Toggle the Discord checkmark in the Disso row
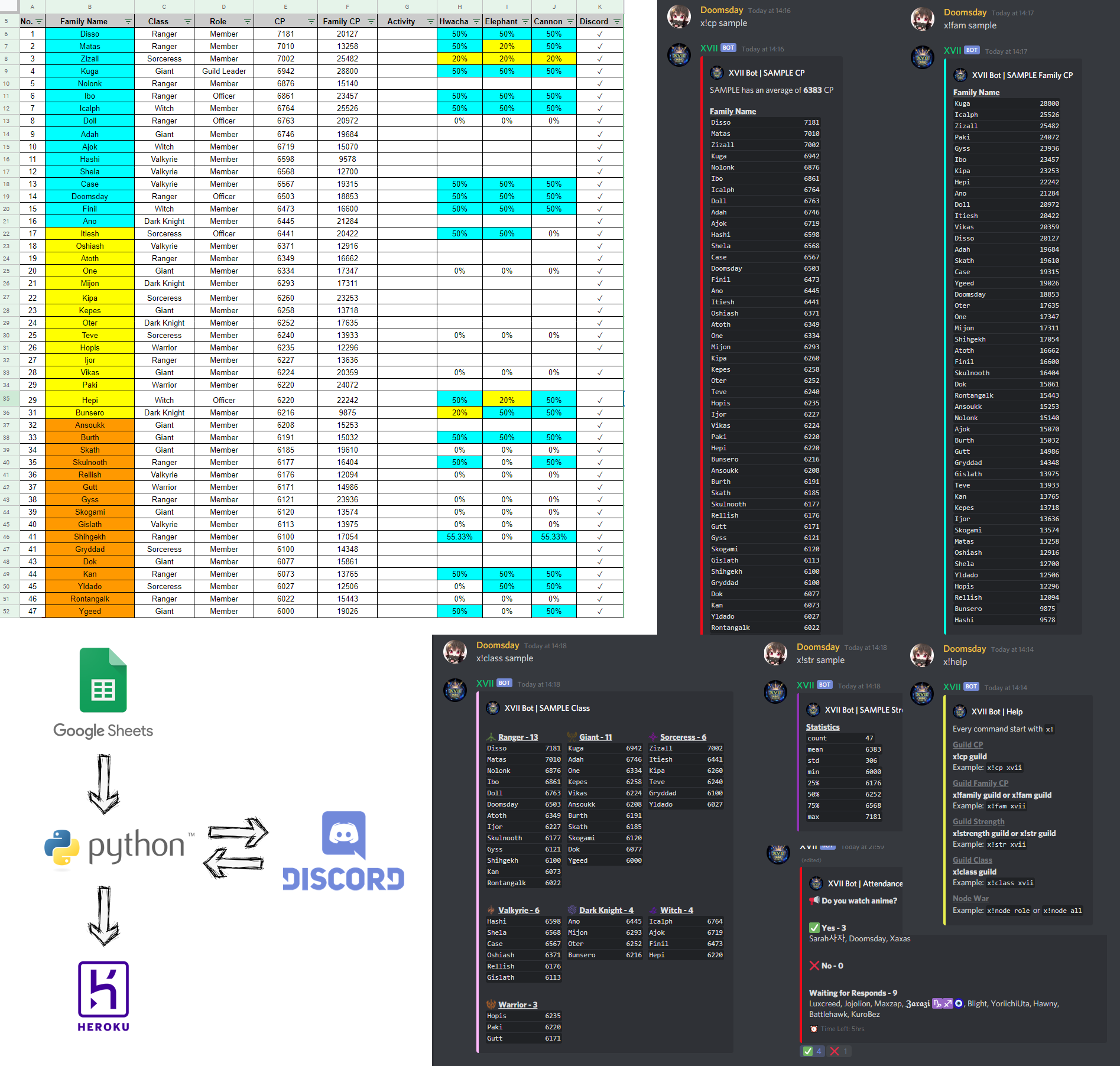1120x1066 pixels. click(x=600, y=34)
